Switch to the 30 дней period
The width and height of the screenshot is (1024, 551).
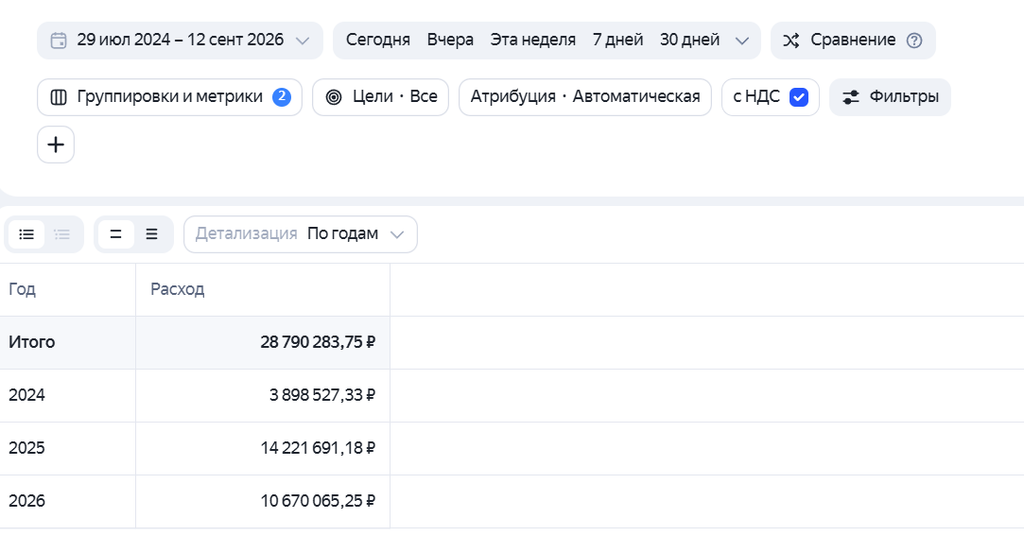(690, 40)
